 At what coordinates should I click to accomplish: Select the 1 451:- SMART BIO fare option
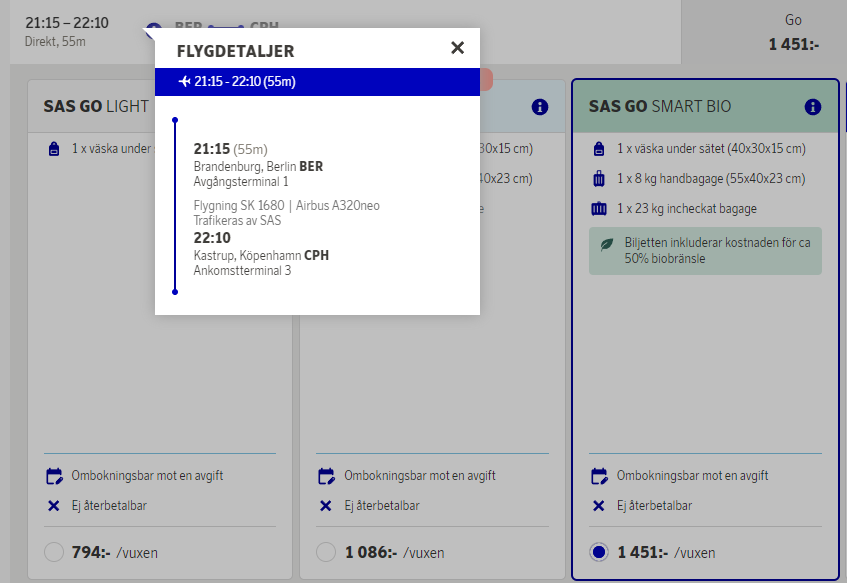(x=597, y=552)
